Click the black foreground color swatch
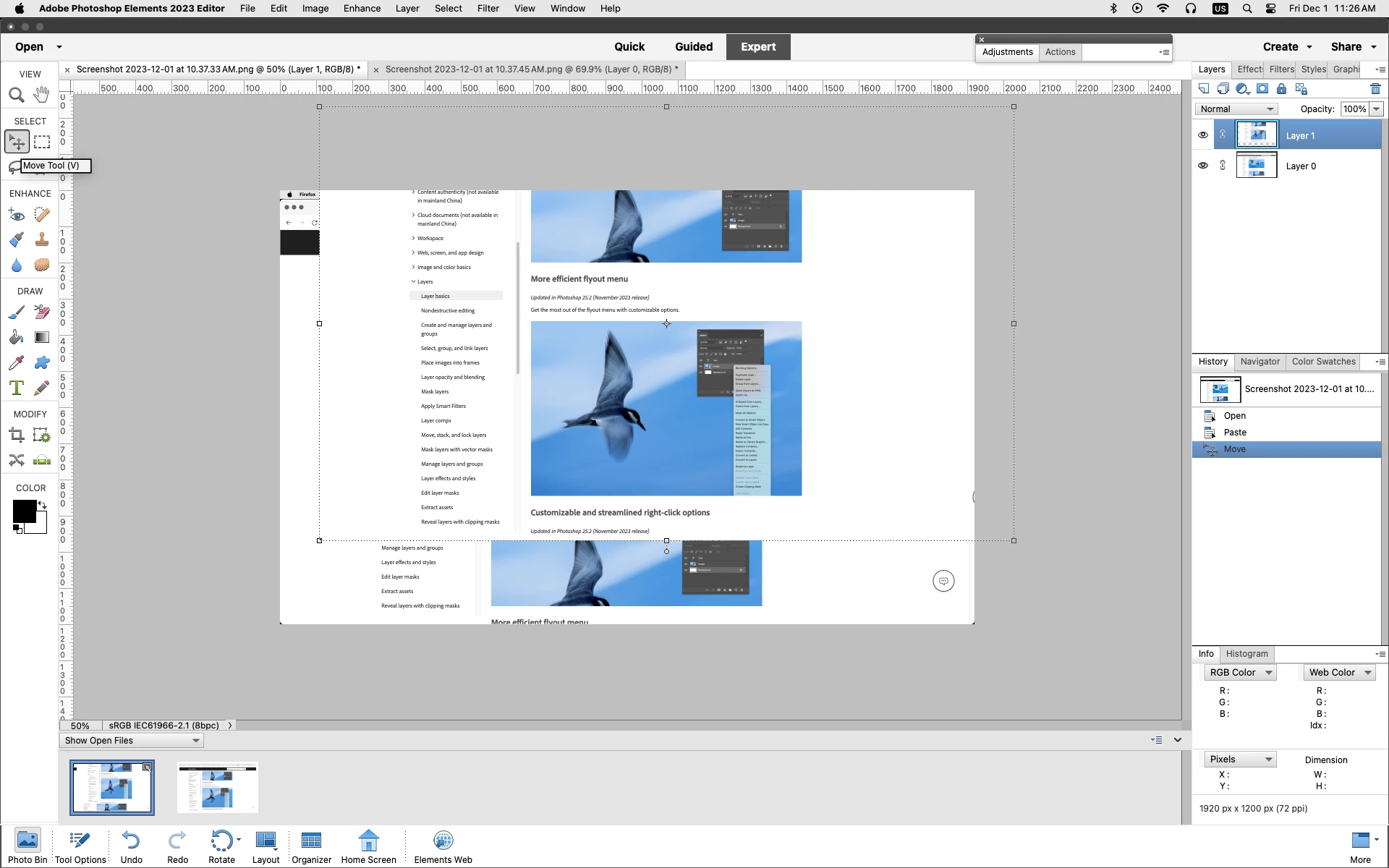The height and width of the screenshot is (868, 1389). 23,511
